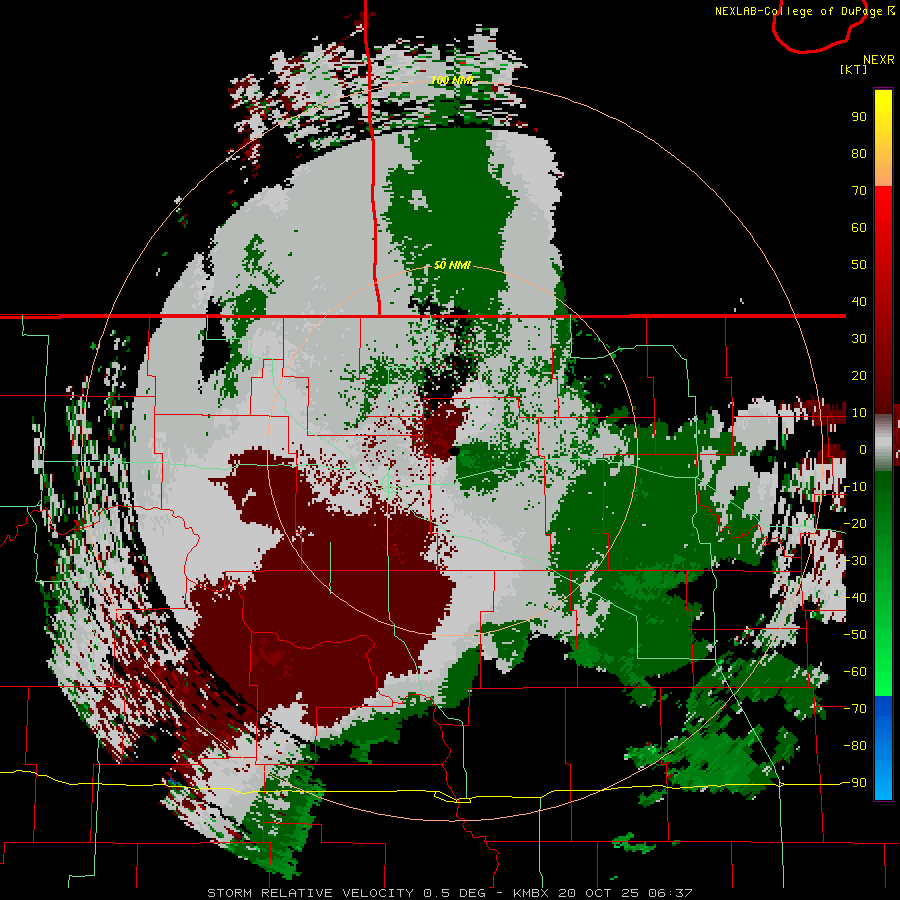Click the positive 40 scale value
The image size is (900, 900).
pyautogui.click(x=859, y=301)
